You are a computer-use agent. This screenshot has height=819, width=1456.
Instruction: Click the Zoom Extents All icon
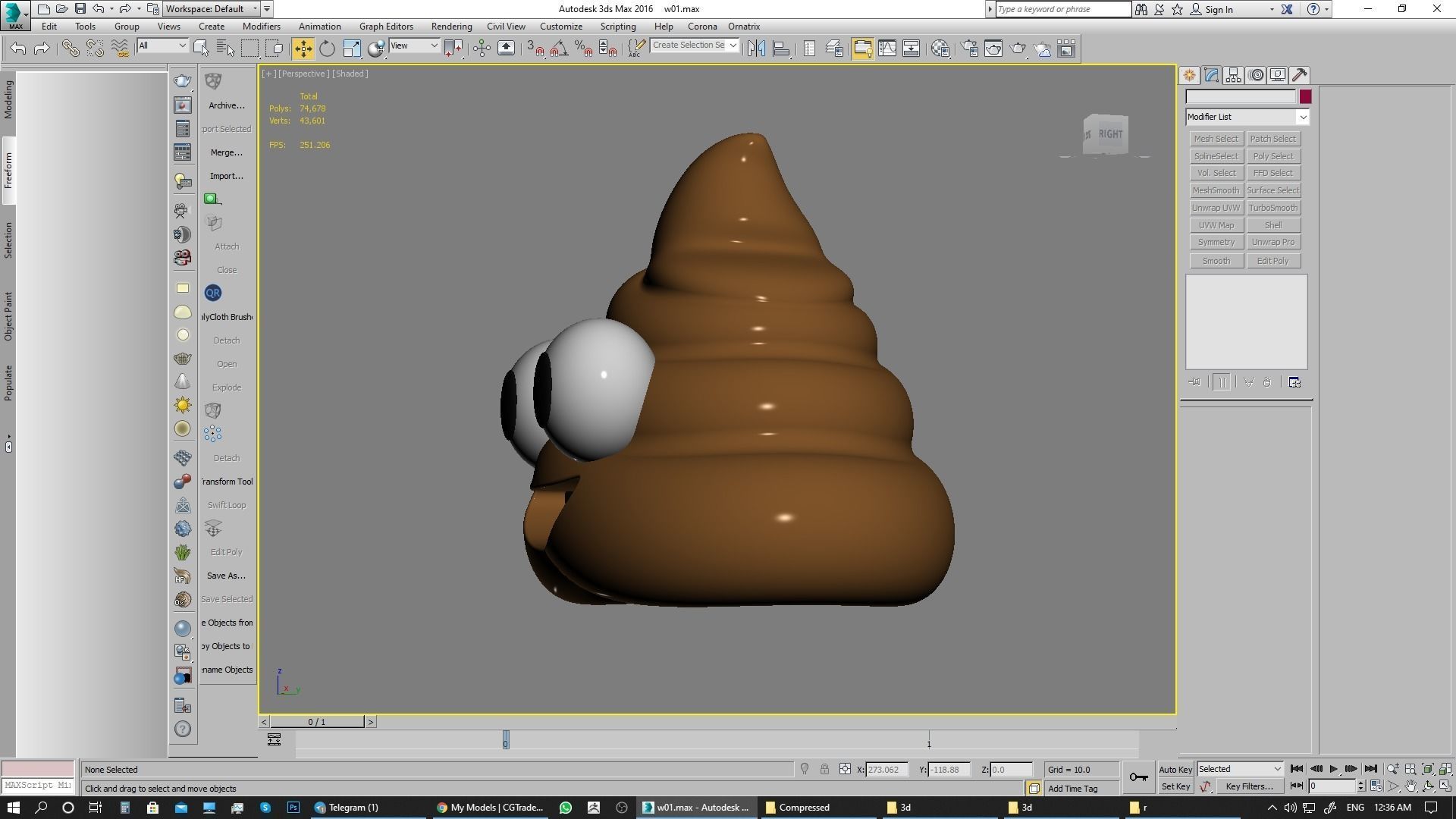coord(1445,769)
